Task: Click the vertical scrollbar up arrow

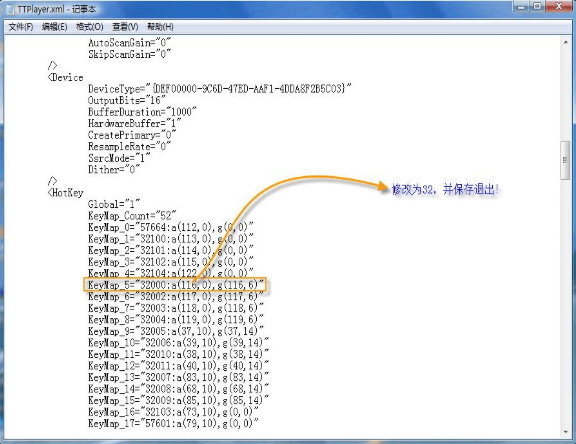Action: 565,42
